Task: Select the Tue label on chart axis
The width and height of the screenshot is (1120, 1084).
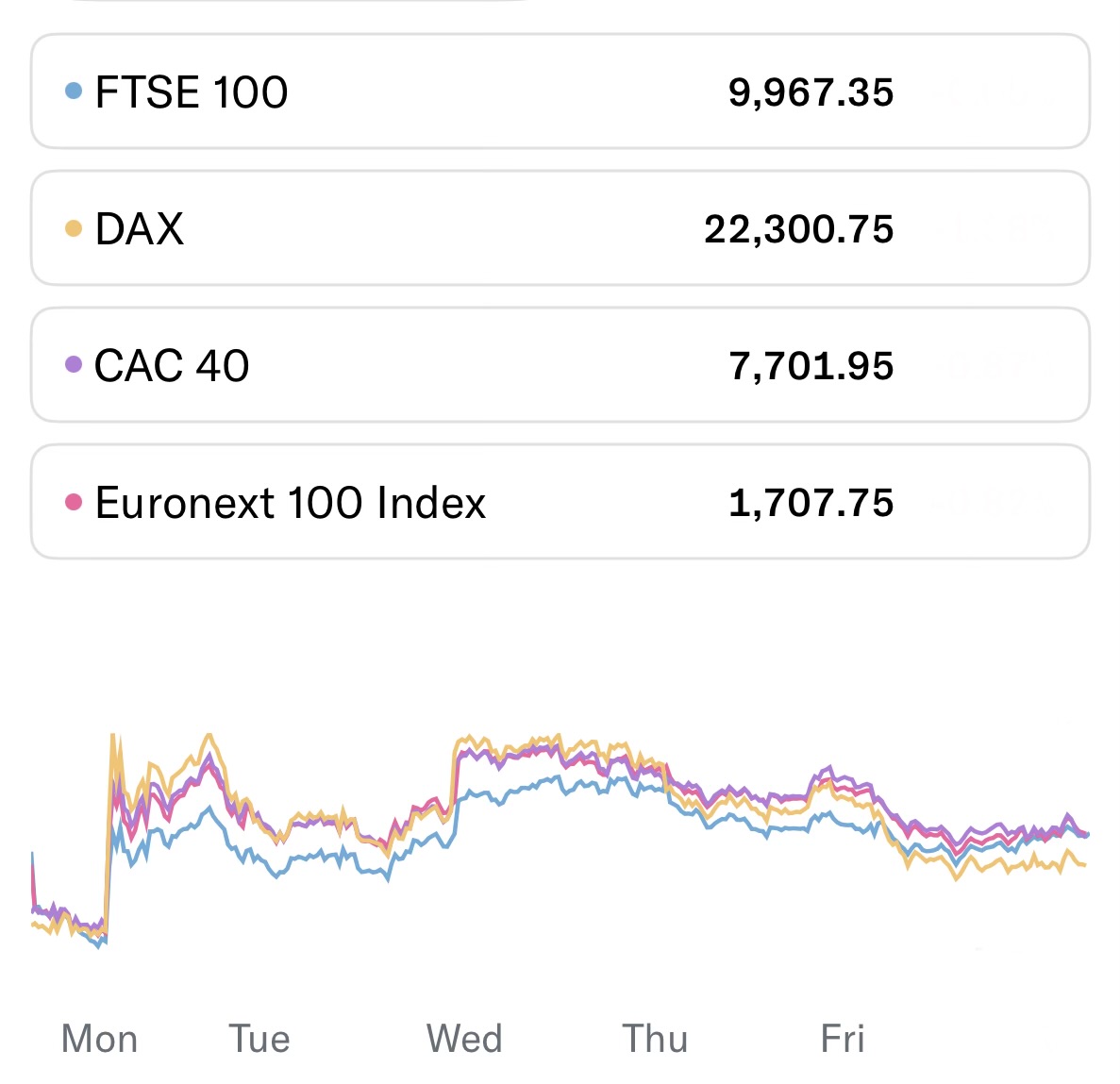Action: 259,1039
